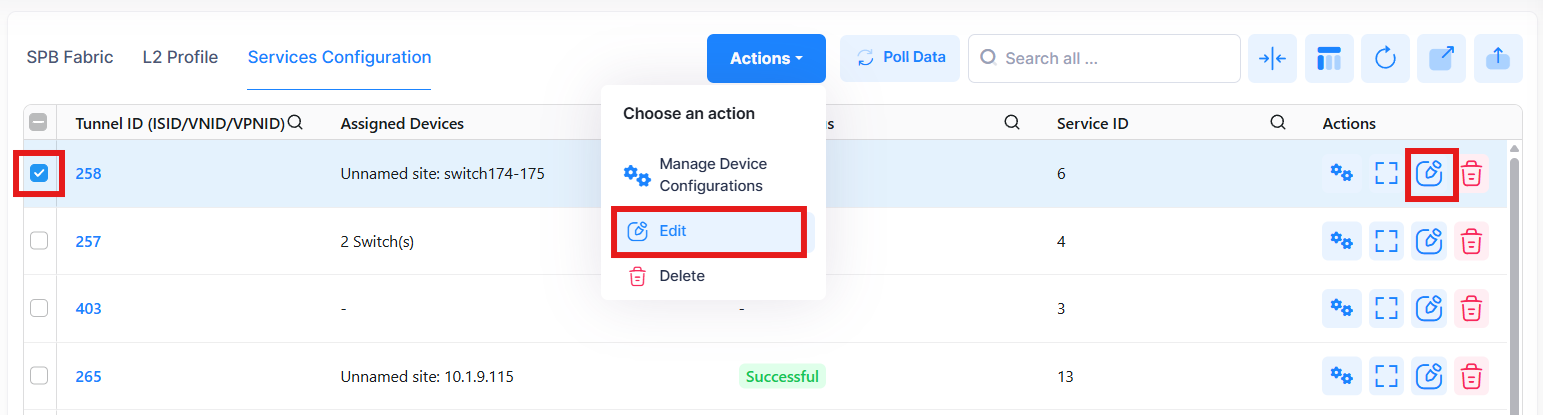Image resolution: width=1543 pixels, height=415 pixels.
Task: Switch to the SPB Fabric tab
Action: (x=70, y=57)
